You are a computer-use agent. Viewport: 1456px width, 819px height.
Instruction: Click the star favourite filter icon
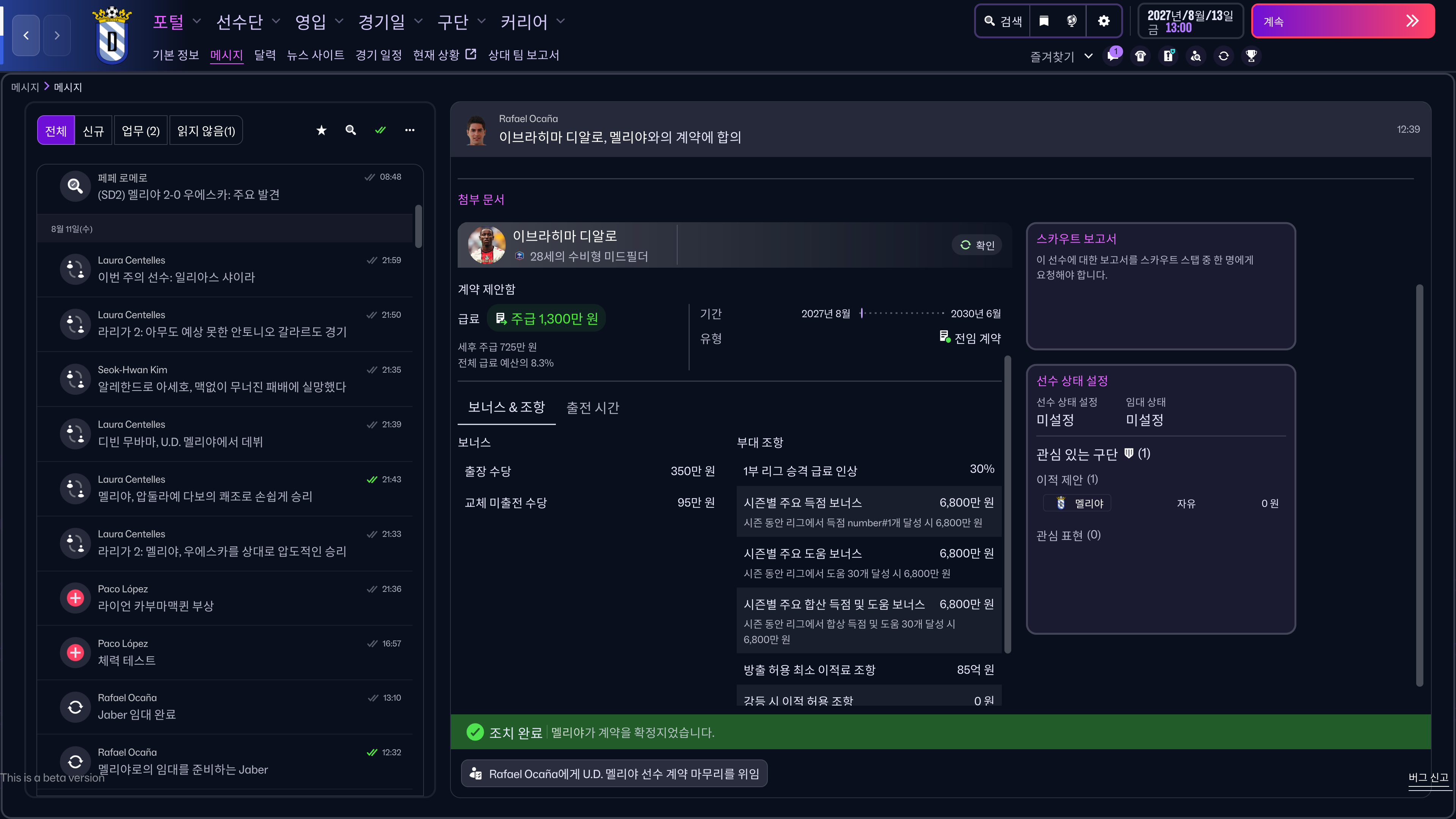pos(322,130)
